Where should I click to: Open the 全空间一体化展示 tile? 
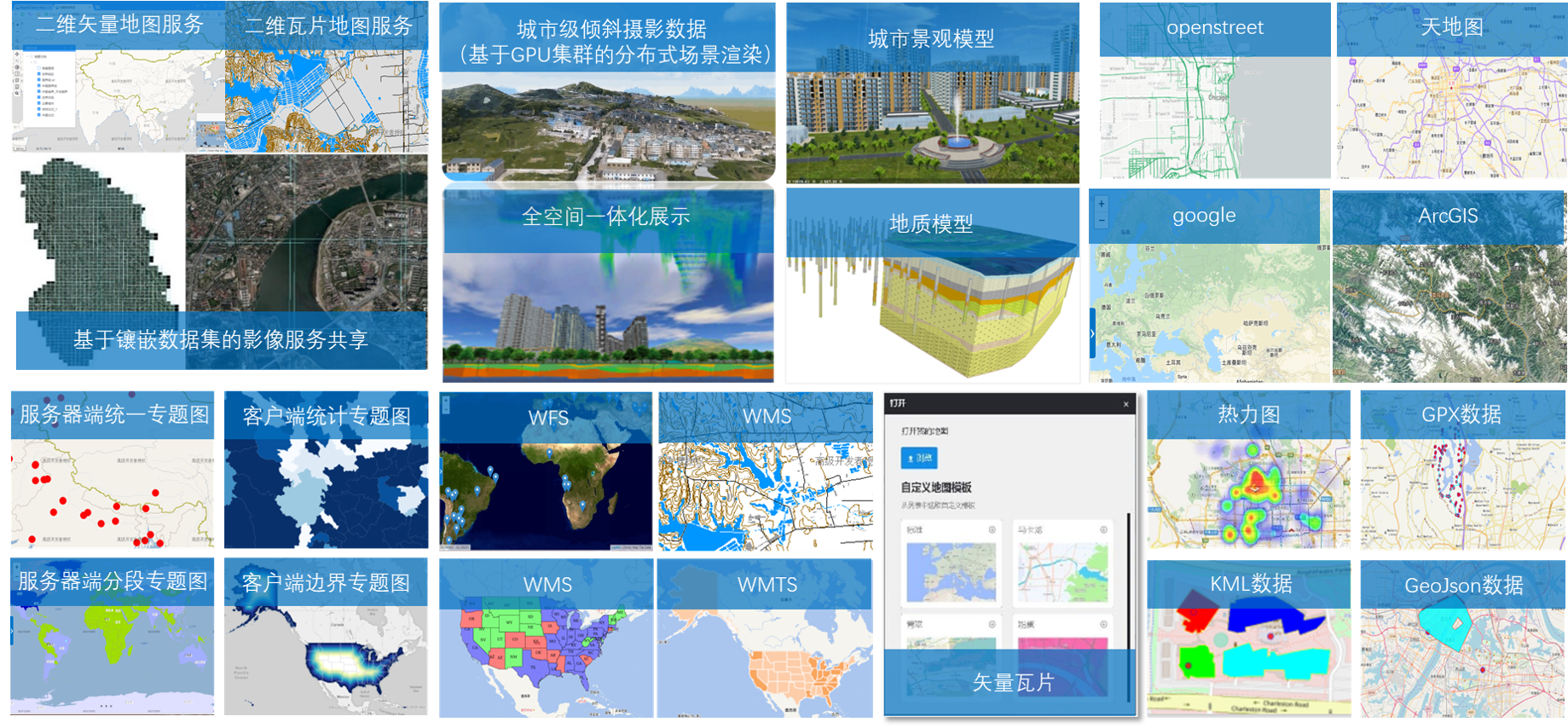click(608, 286)
